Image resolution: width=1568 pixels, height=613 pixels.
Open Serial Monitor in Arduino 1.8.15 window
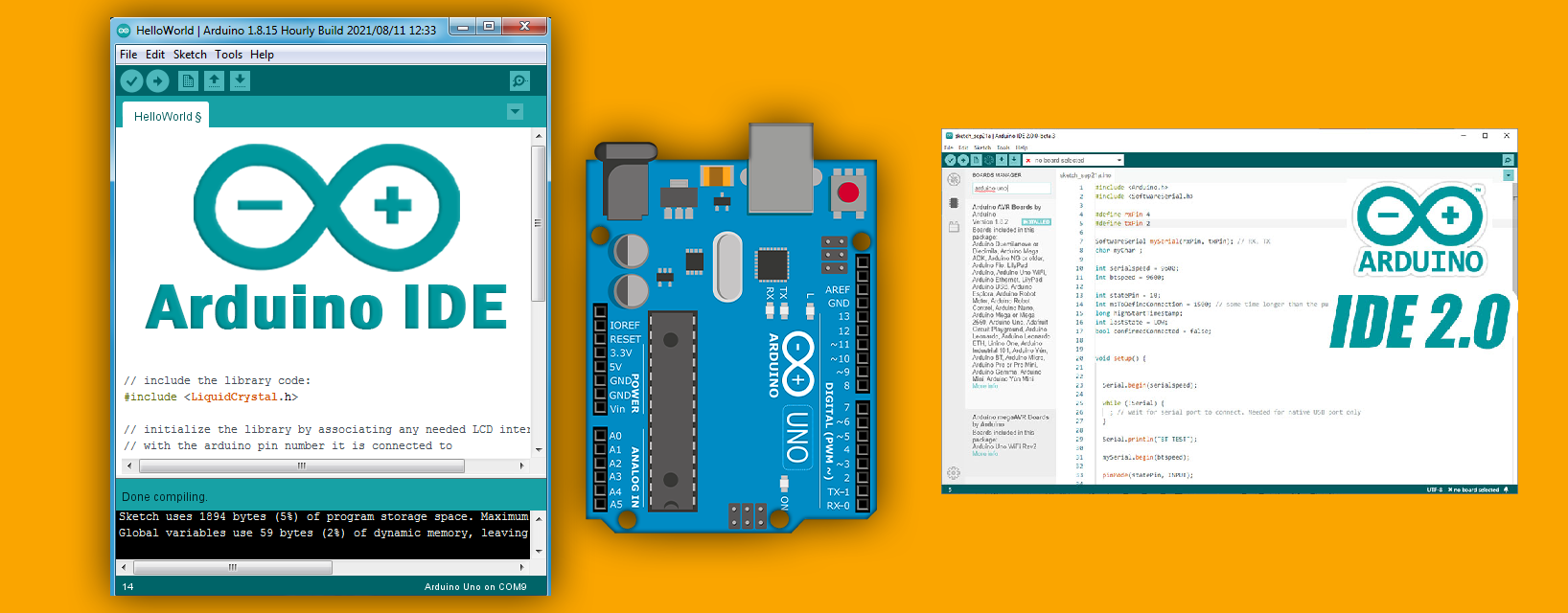pos(519,81)
